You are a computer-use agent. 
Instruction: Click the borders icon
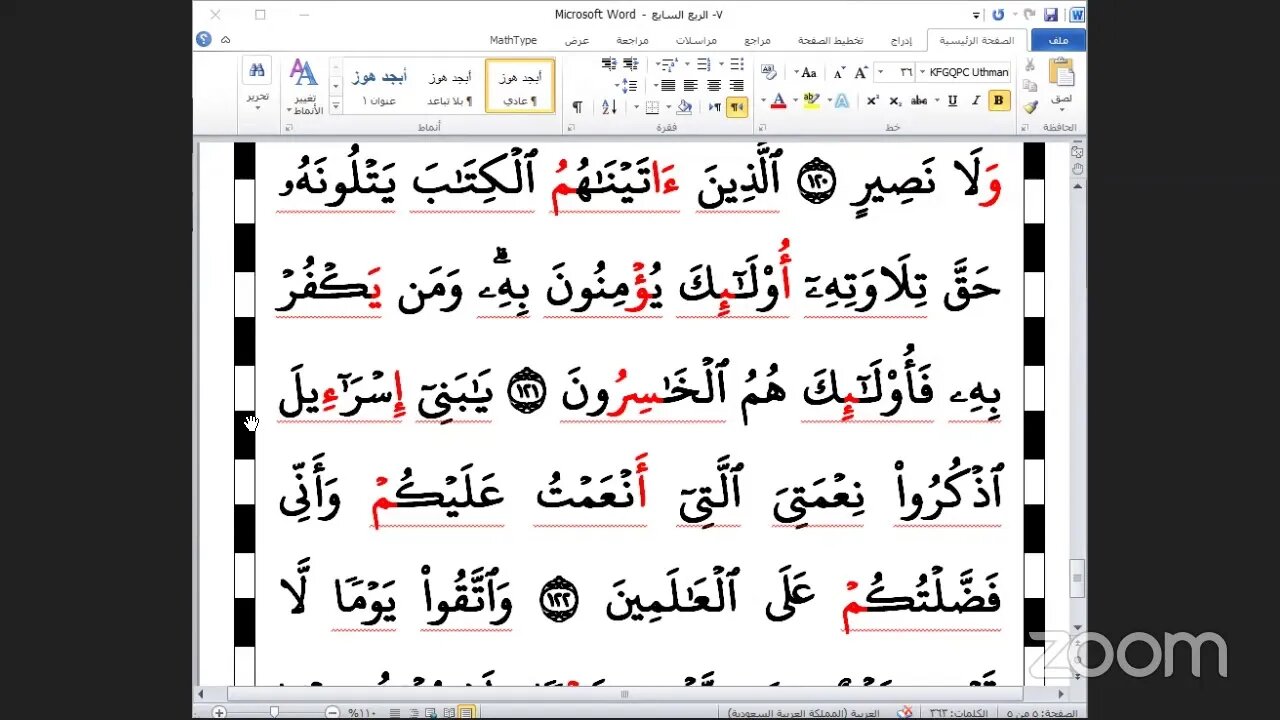652,107
